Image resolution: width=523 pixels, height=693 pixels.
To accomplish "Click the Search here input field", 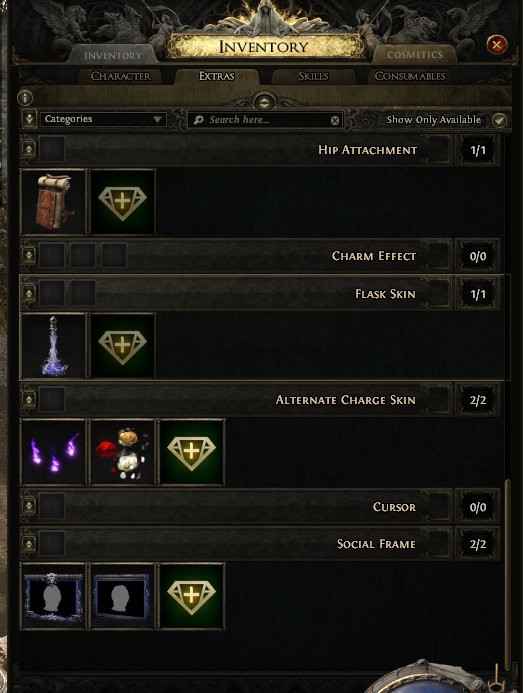I will coord(265,120).
